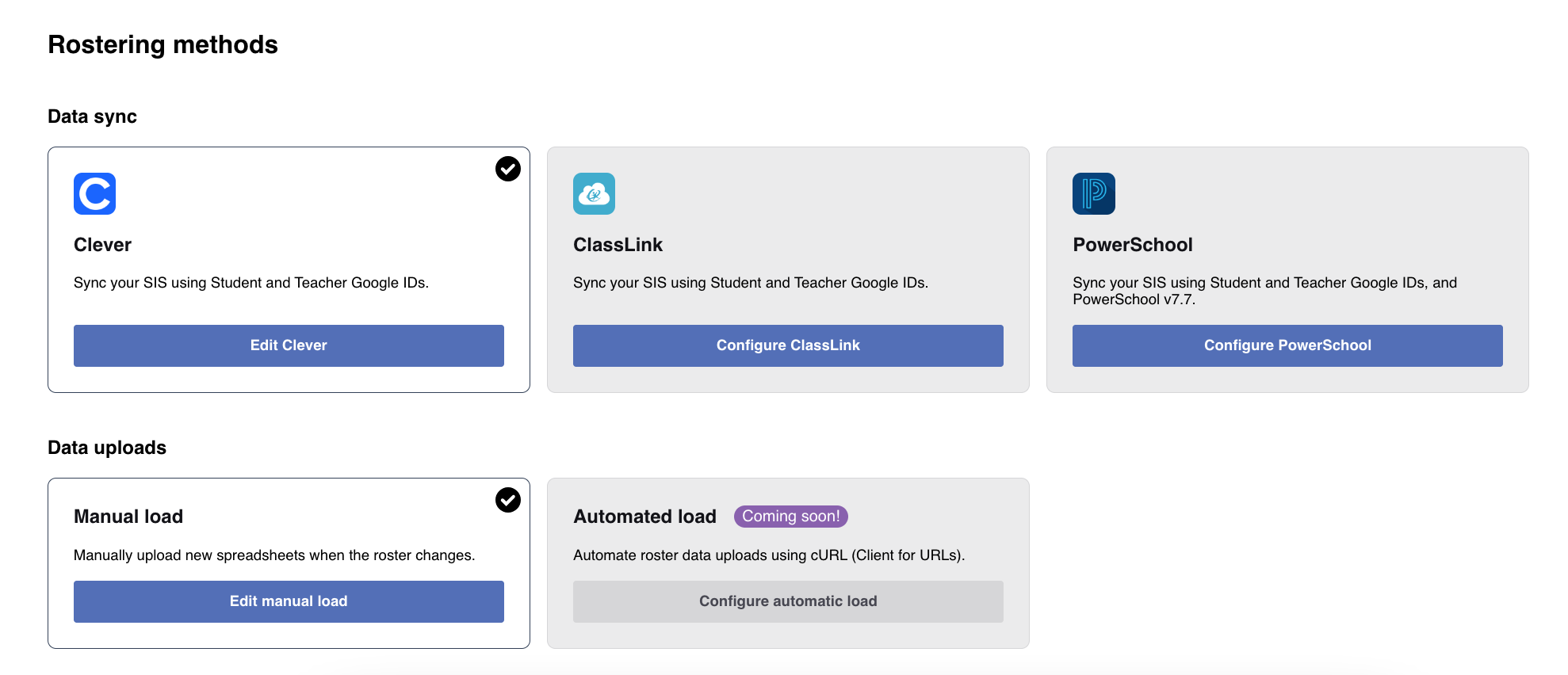Click Edit manual load

point(288,601)
